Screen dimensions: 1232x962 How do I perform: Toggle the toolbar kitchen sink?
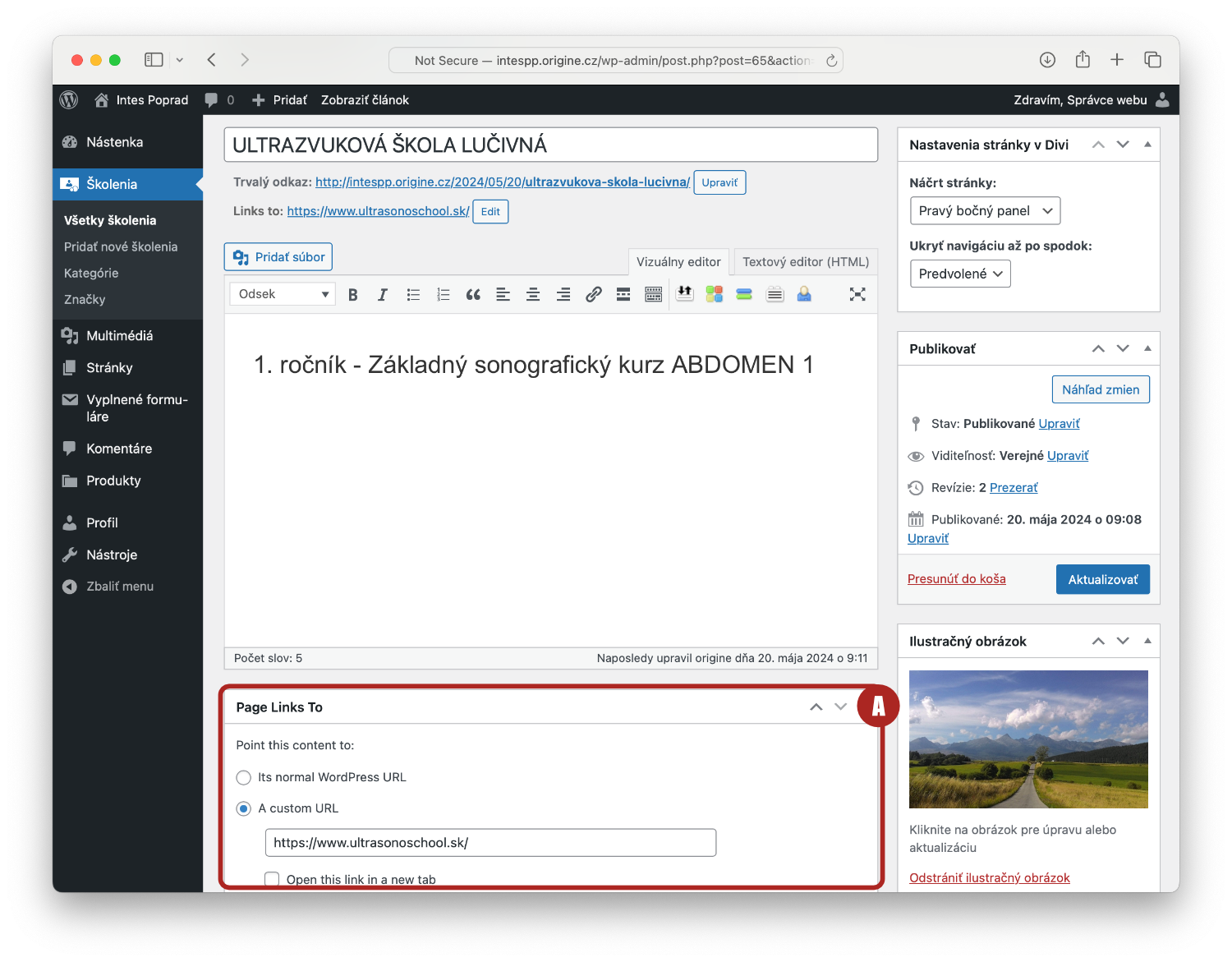tap(654, 294)
